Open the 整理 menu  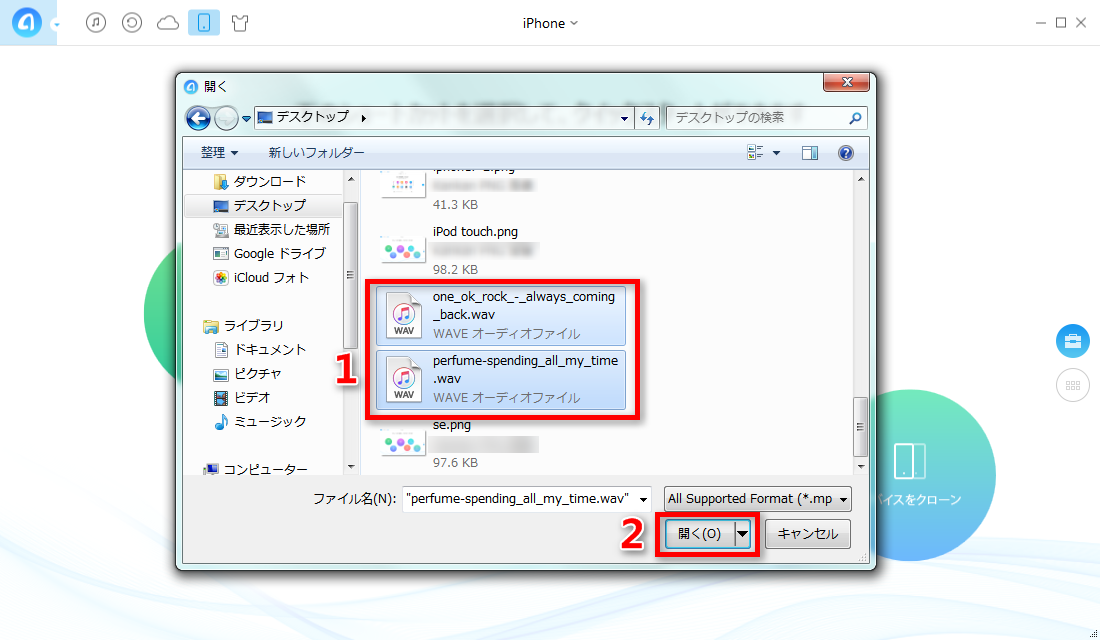(219, 152)
